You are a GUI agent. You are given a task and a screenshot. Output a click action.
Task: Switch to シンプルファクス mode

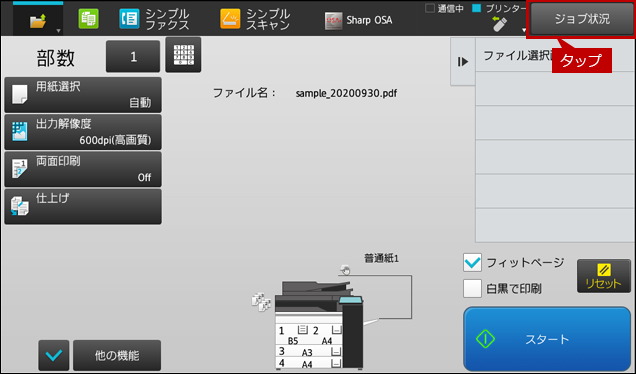click(154, 19)
